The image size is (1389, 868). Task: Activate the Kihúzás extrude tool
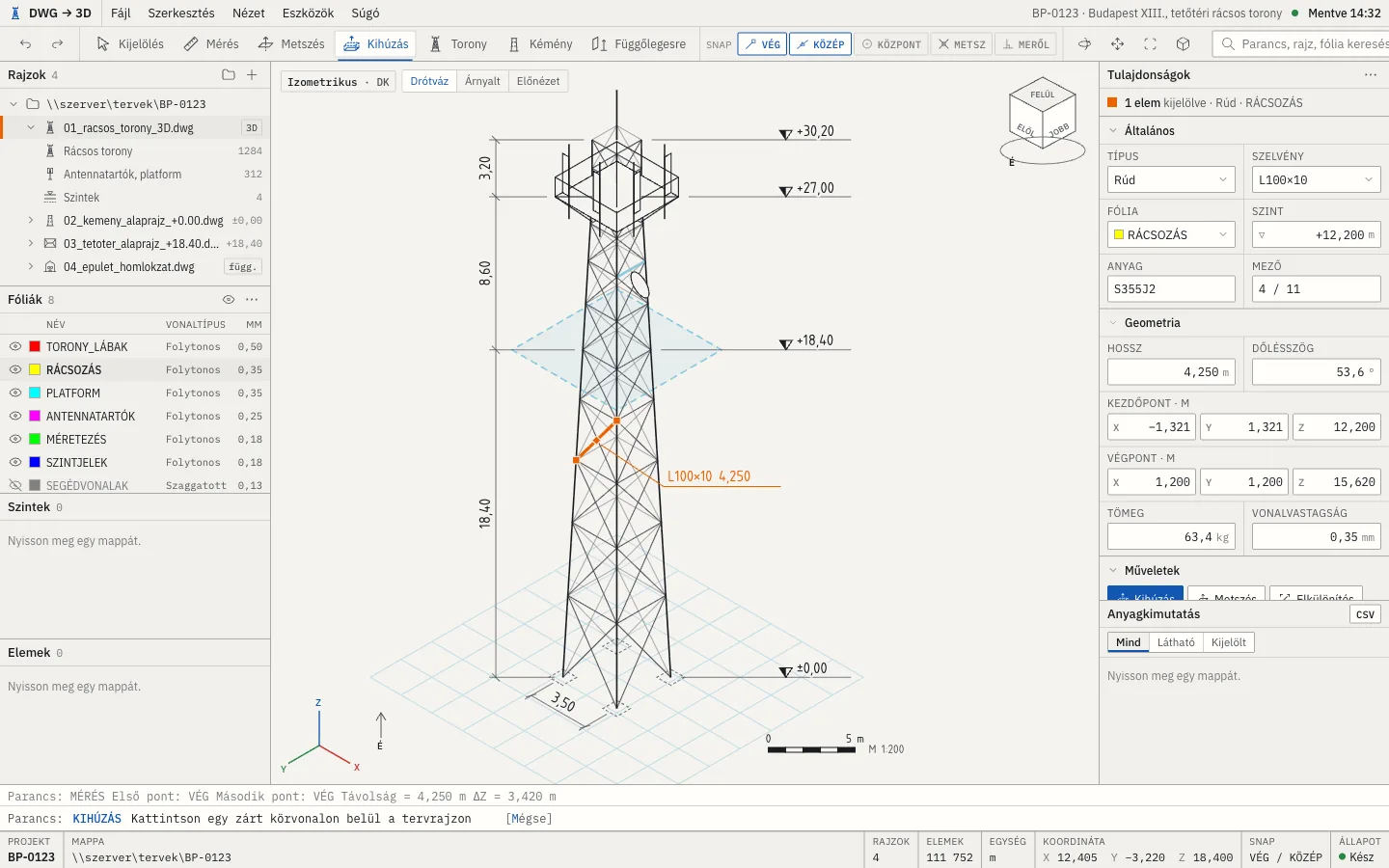(376, 44)
